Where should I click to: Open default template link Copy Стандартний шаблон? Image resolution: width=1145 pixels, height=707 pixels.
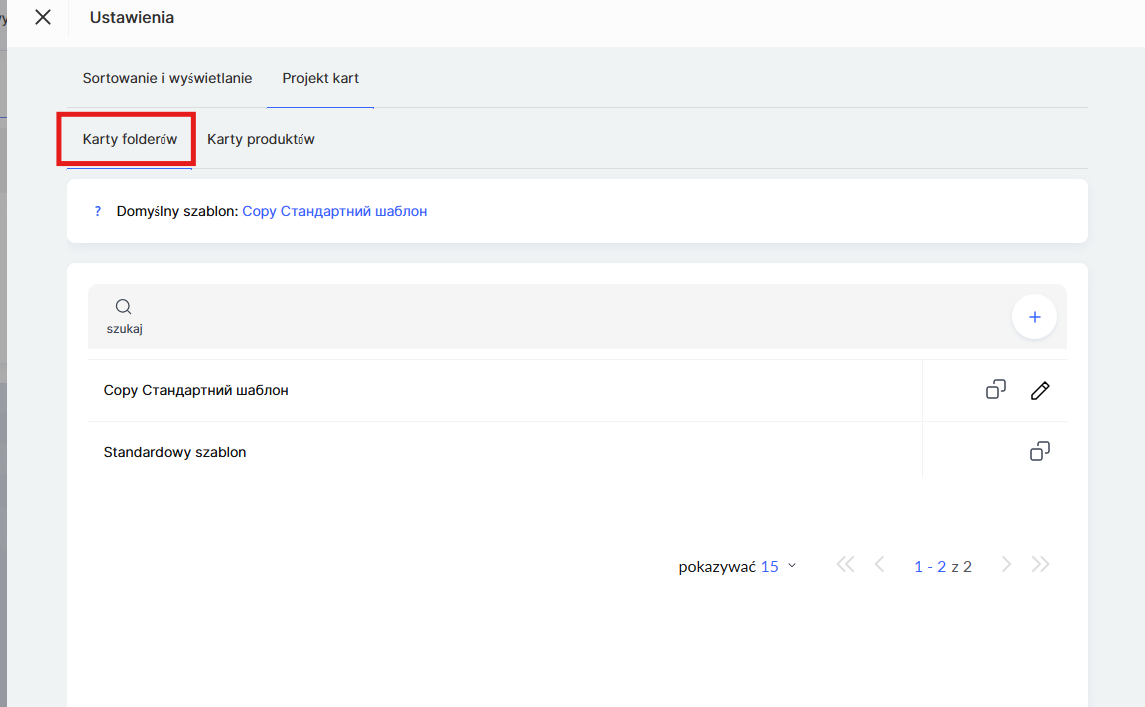point(335,211)
